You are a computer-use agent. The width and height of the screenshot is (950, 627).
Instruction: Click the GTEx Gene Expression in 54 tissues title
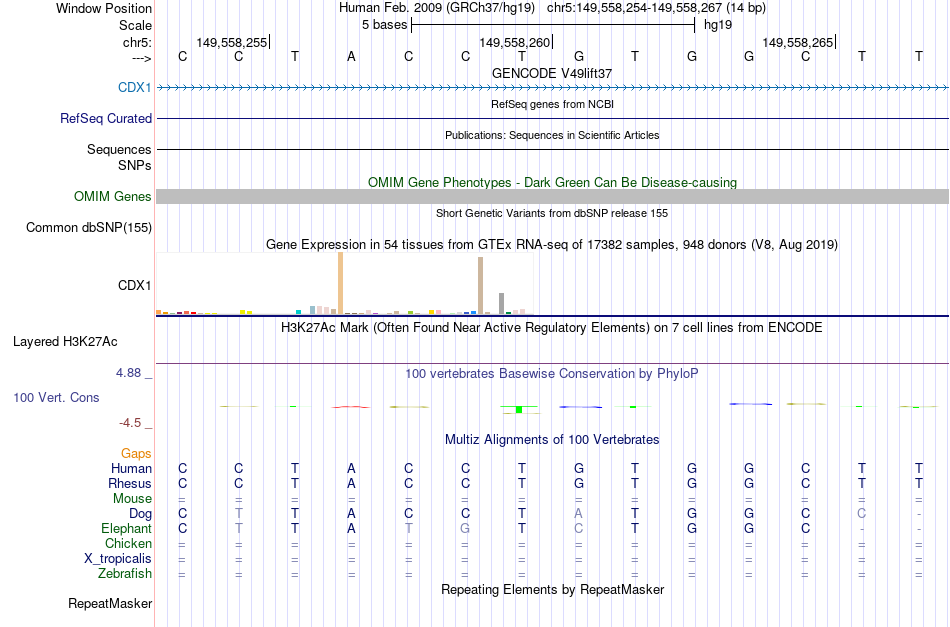click(552, 245)
